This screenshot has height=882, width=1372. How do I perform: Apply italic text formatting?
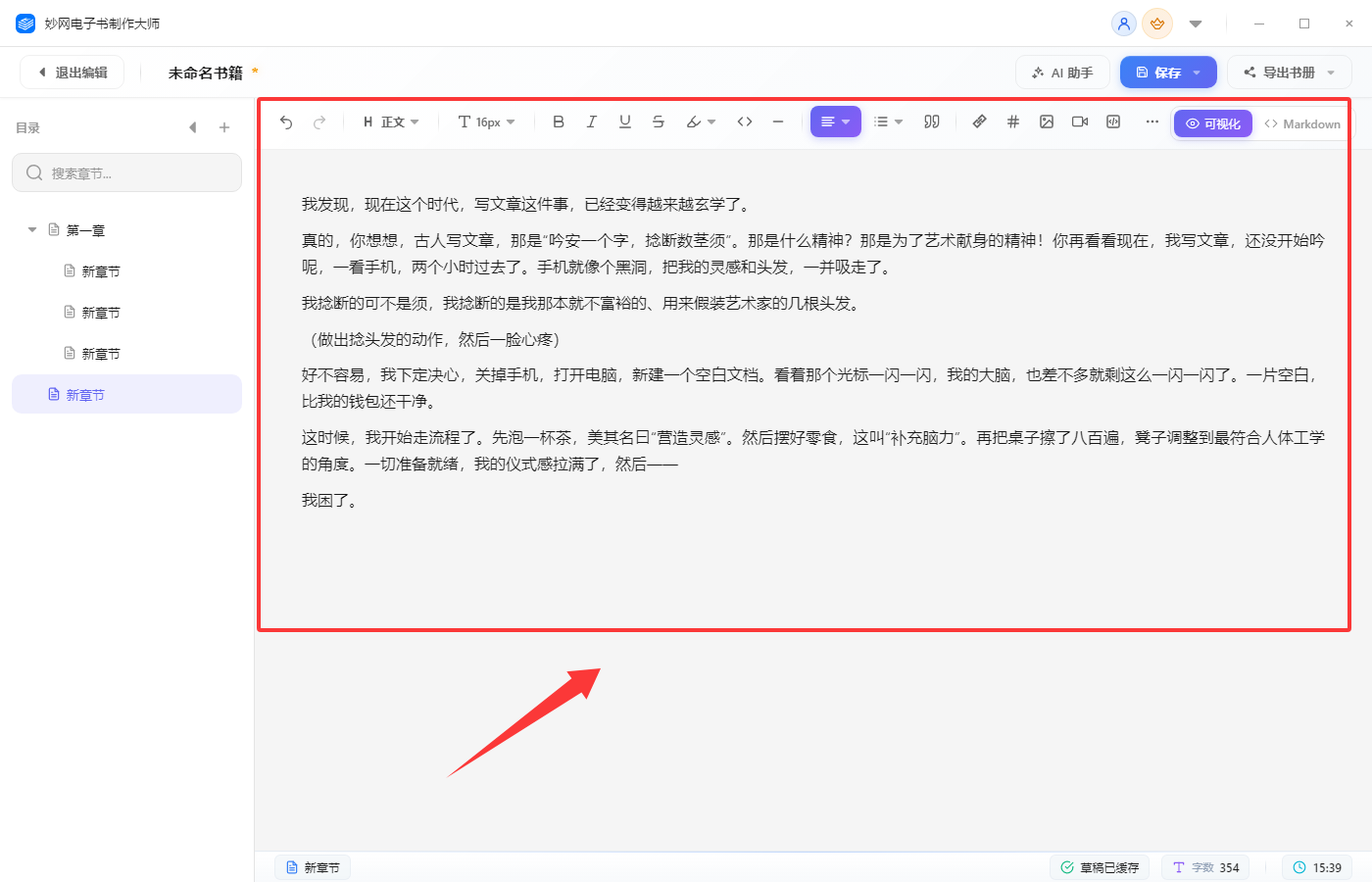point(592,122)
